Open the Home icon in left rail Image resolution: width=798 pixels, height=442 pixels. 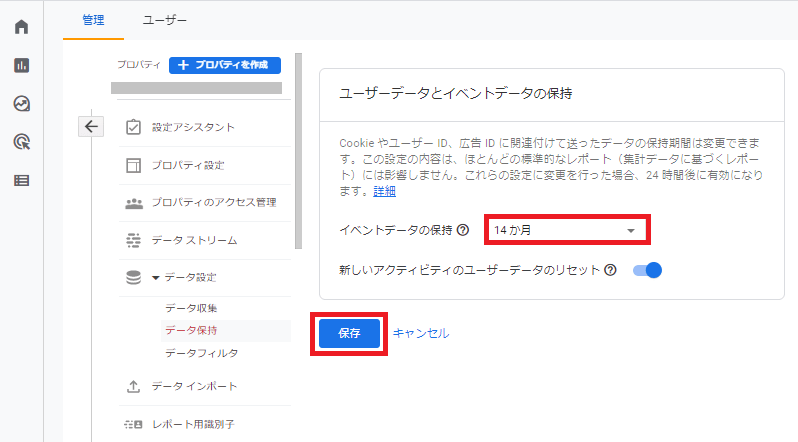click(x=21, y=26)
